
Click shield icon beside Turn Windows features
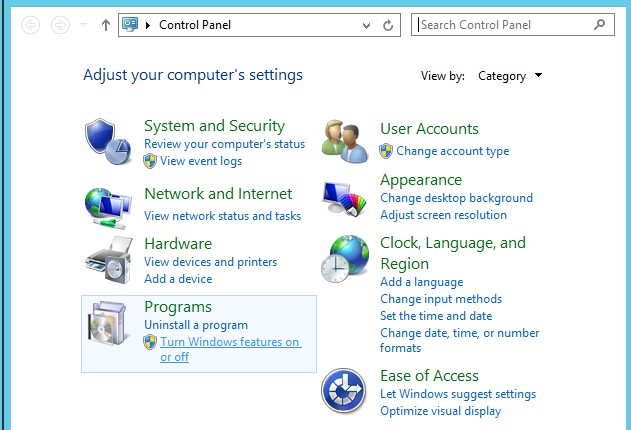150,342
